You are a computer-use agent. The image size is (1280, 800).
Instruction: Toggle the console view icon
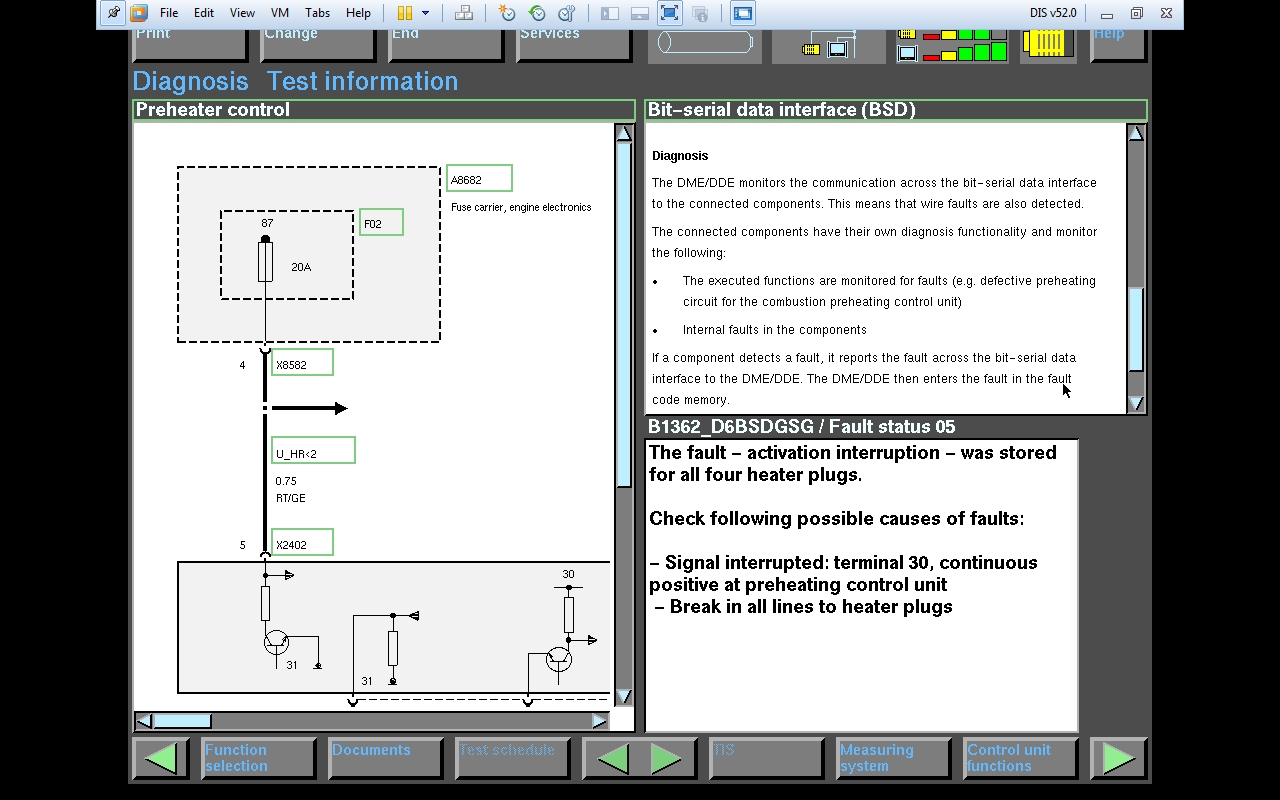(x=743, y=13)
